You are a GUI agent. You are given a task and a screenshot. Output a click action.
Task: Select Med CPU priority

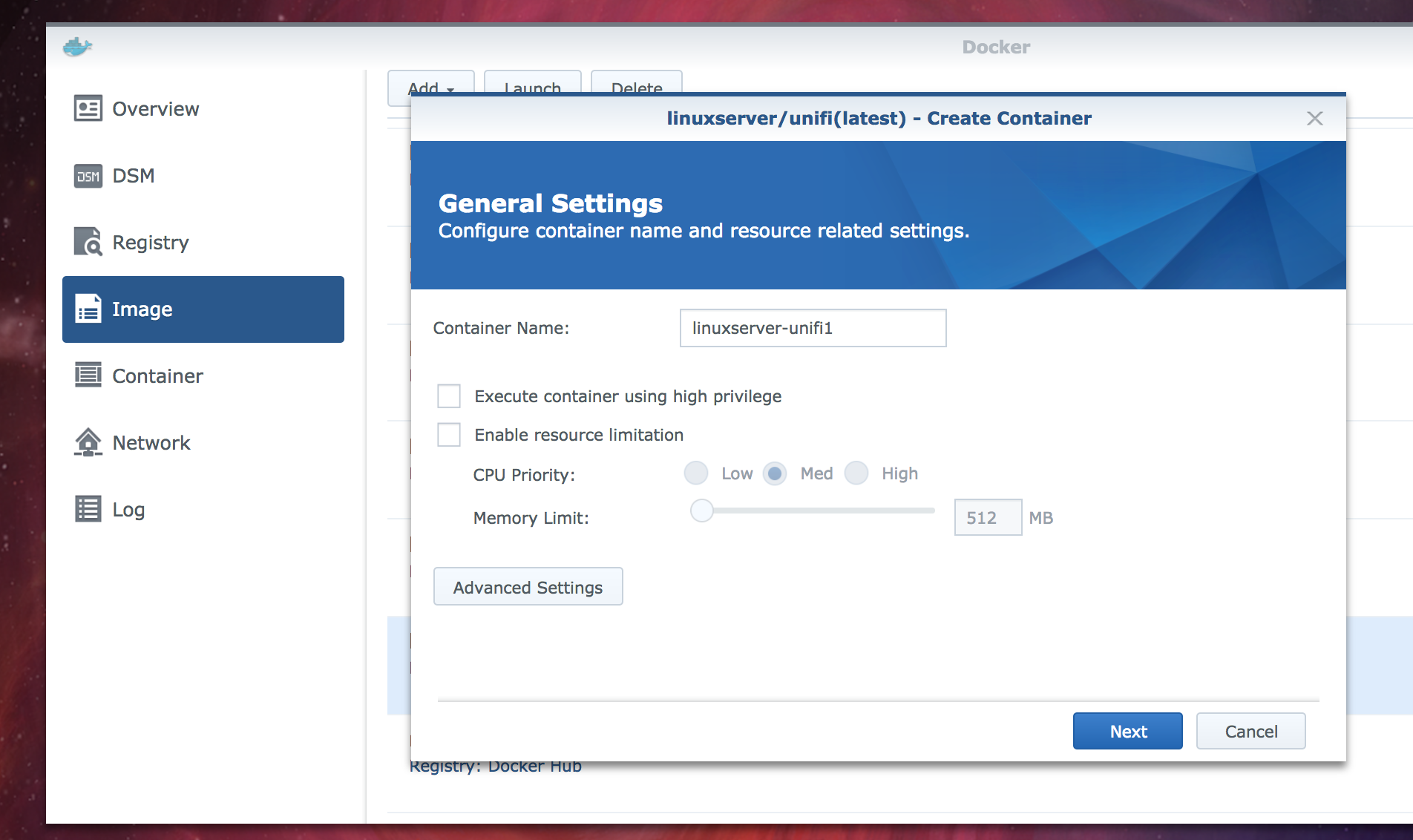(775, 473)
